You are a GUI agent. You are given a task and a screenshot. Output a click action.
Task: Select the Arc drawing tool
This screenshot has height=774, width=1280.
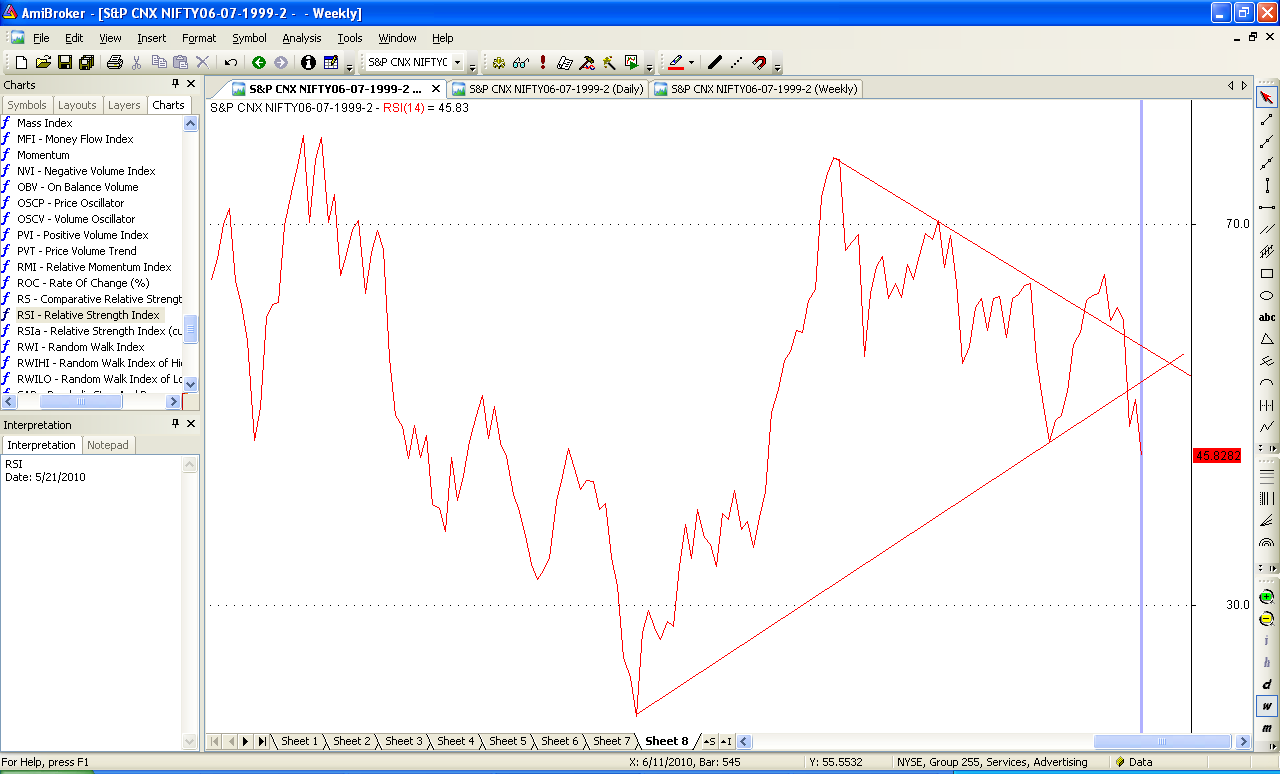[x=1267, y=383]
